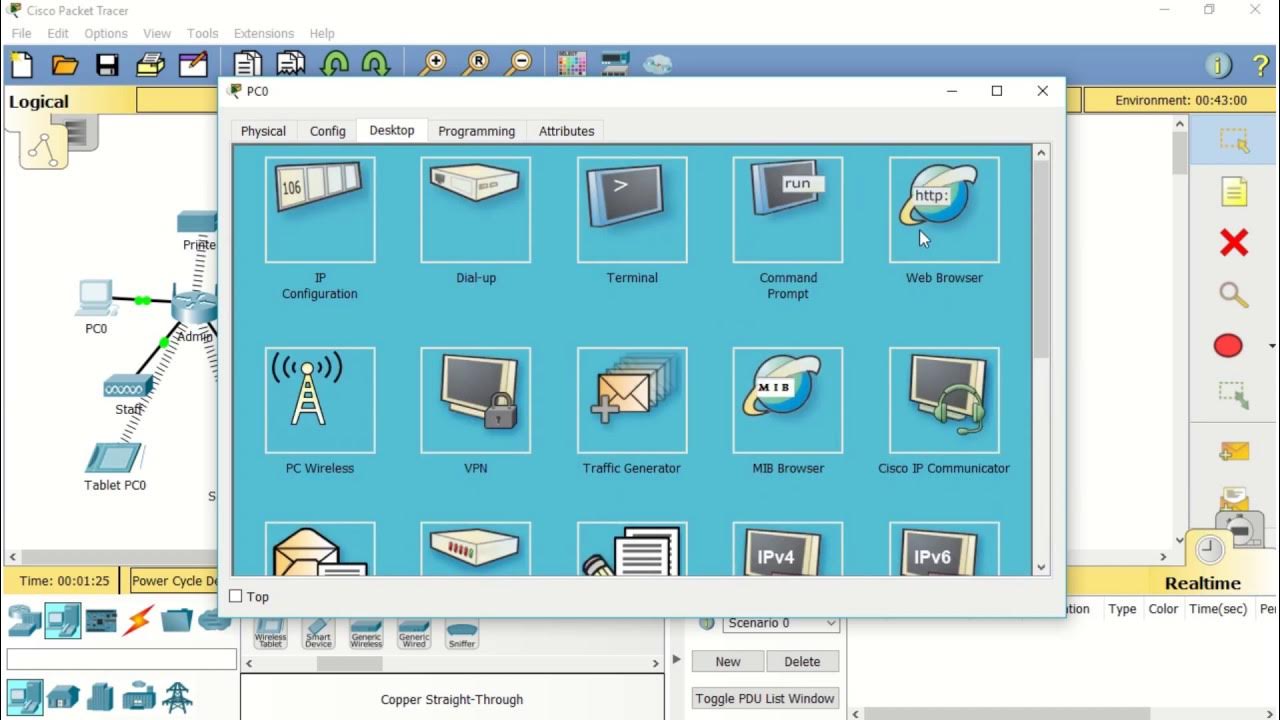Show the help question mark icon
The image size is (1280, 720).
1260,66
